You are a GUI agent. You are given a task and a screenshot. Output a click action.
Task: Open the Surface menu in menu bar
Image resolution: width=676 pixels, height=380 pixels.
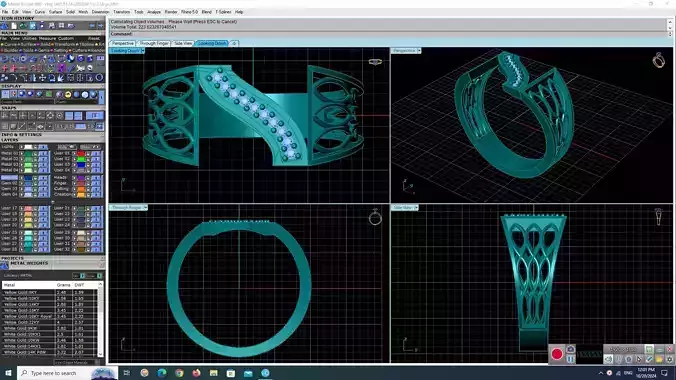(55, 12)
